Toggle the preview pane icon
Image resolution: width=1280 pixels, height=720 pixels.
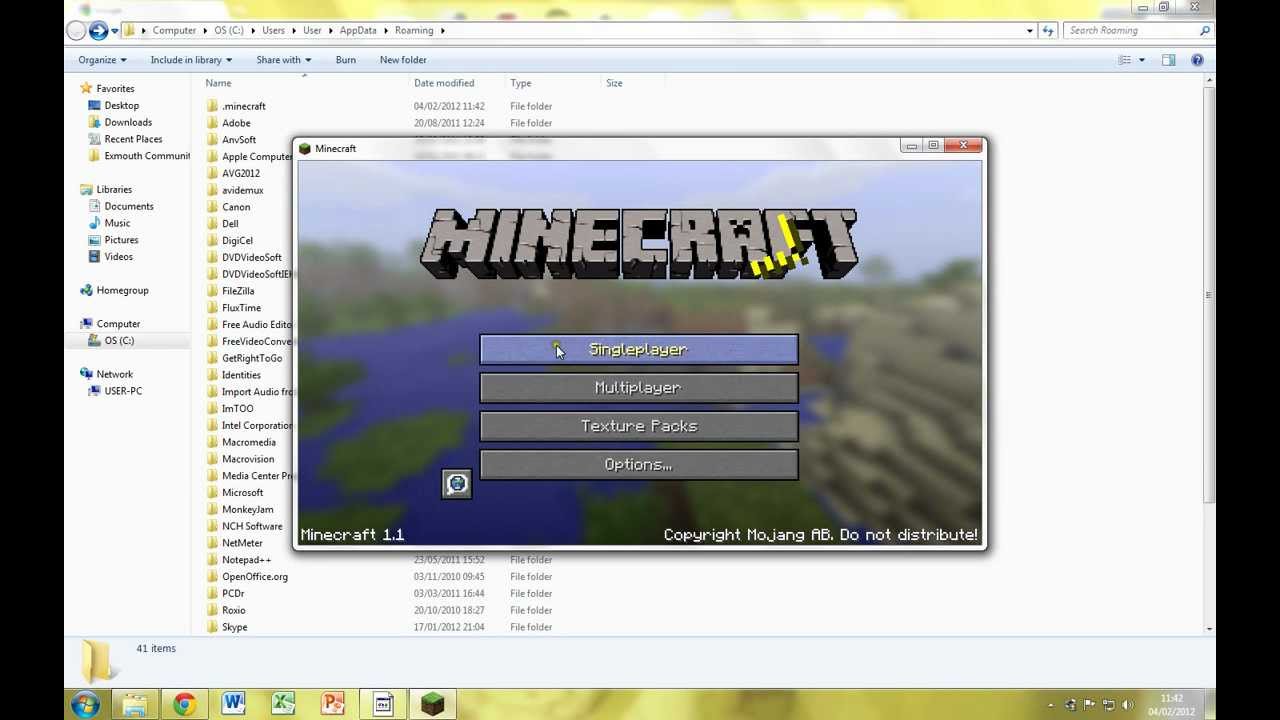(x=1168, y=60)
